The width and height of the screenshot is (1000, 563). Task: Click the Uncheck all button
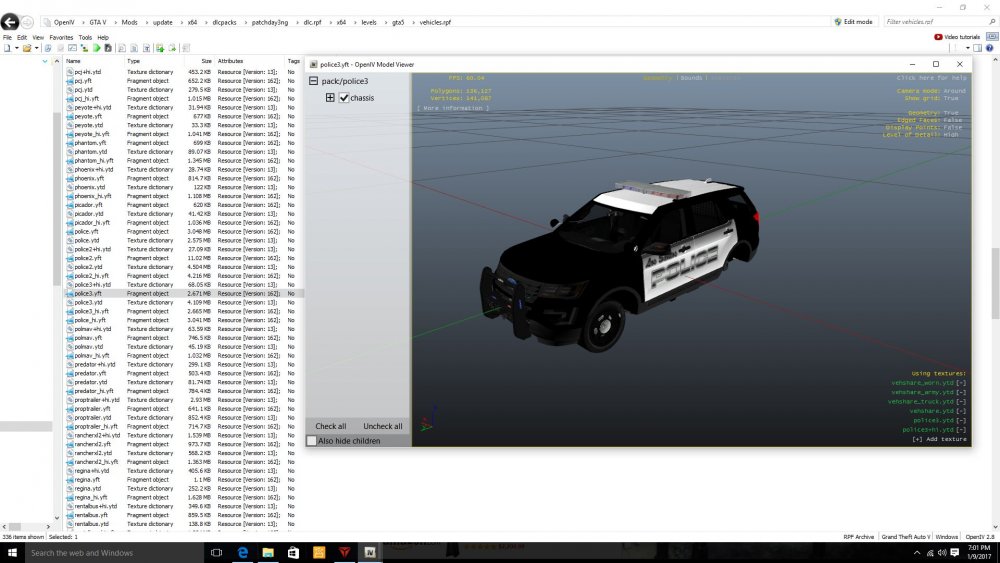[x=383, y=426]
